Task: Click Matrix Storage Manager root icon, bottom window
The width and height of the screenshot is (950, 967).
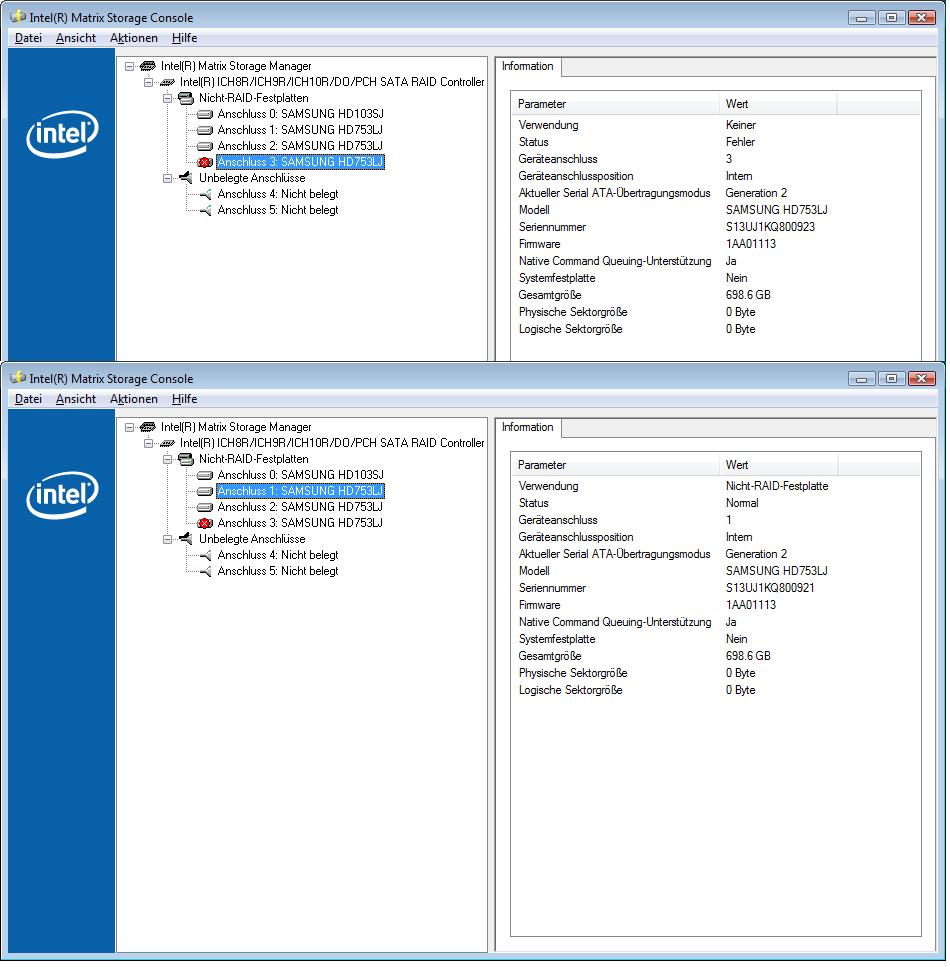Action: pos(147,427)
